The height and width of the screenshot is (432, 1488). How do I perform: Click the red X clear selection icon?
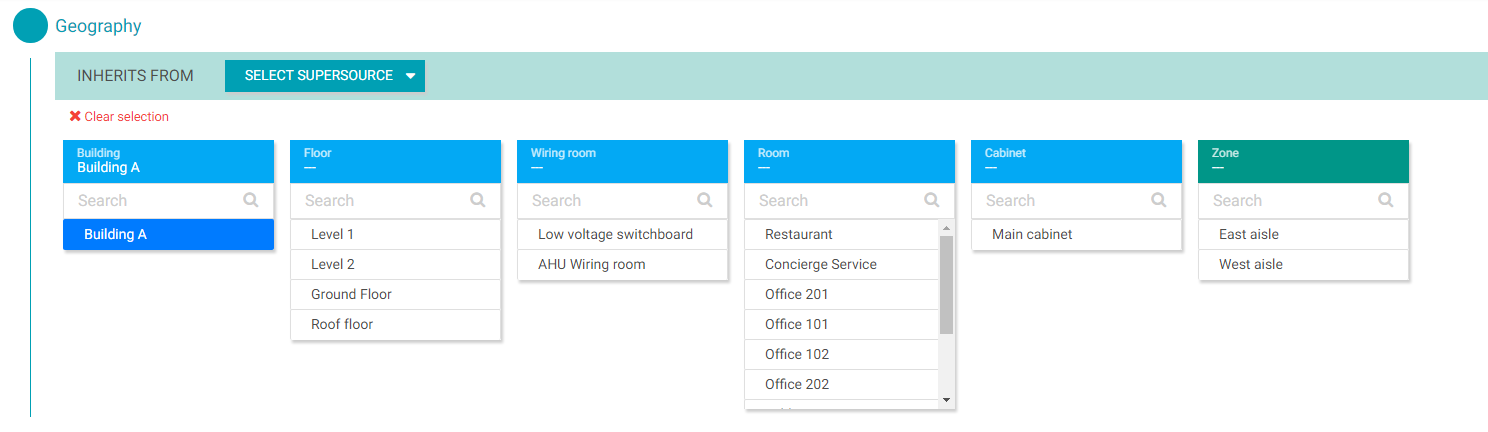[x=75, y=116]
